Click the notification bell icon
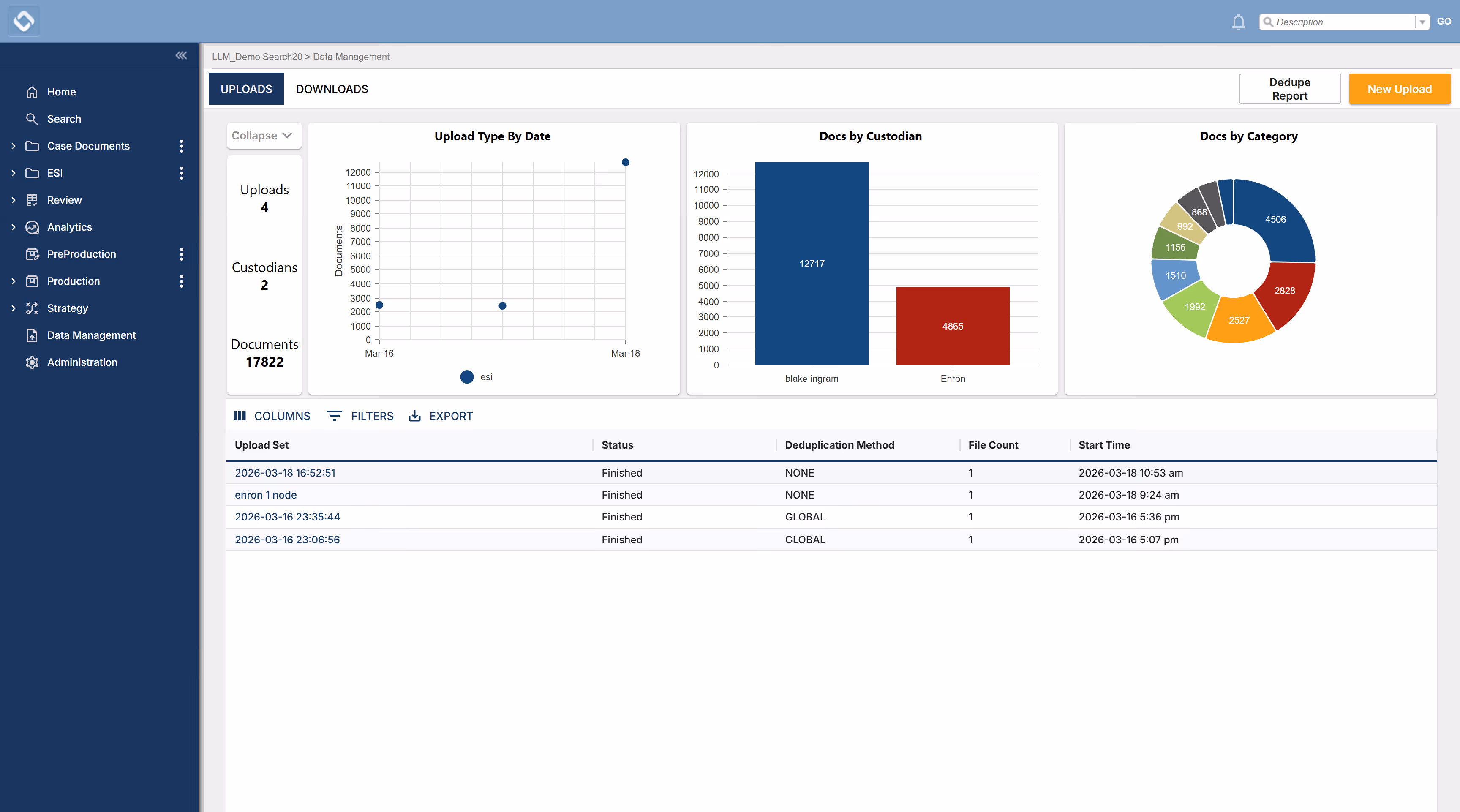Screen dimensions: 1460x812 1238,22
